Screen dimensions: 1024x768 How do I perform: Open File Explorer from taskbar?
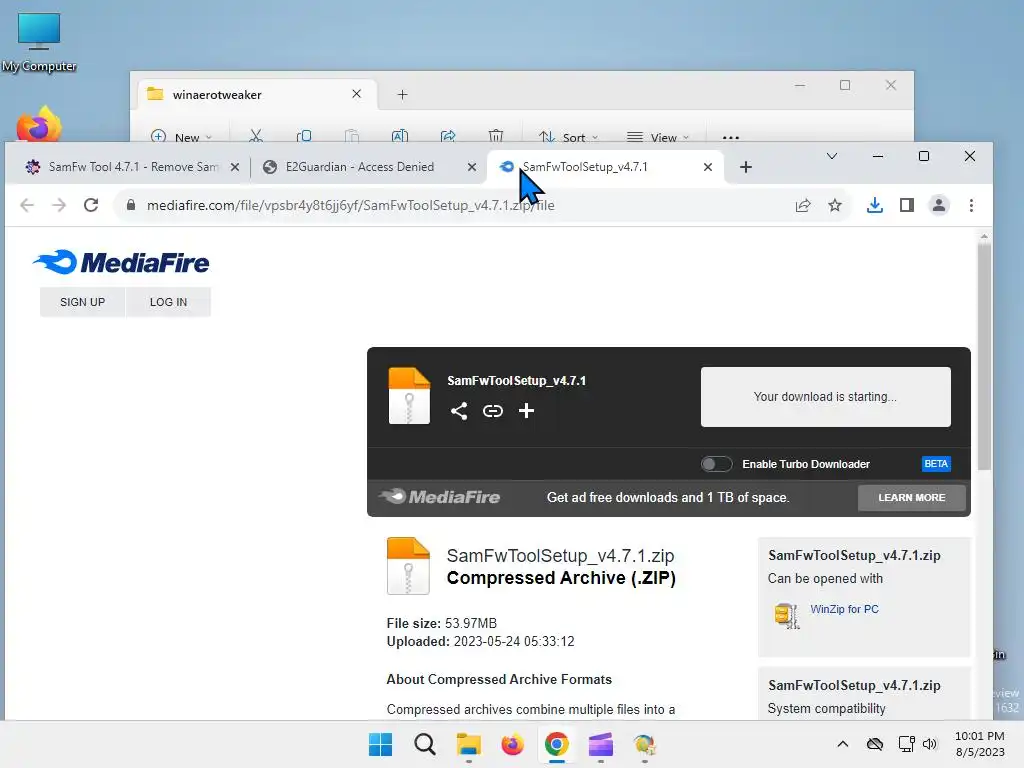click(x=468, y=744)
